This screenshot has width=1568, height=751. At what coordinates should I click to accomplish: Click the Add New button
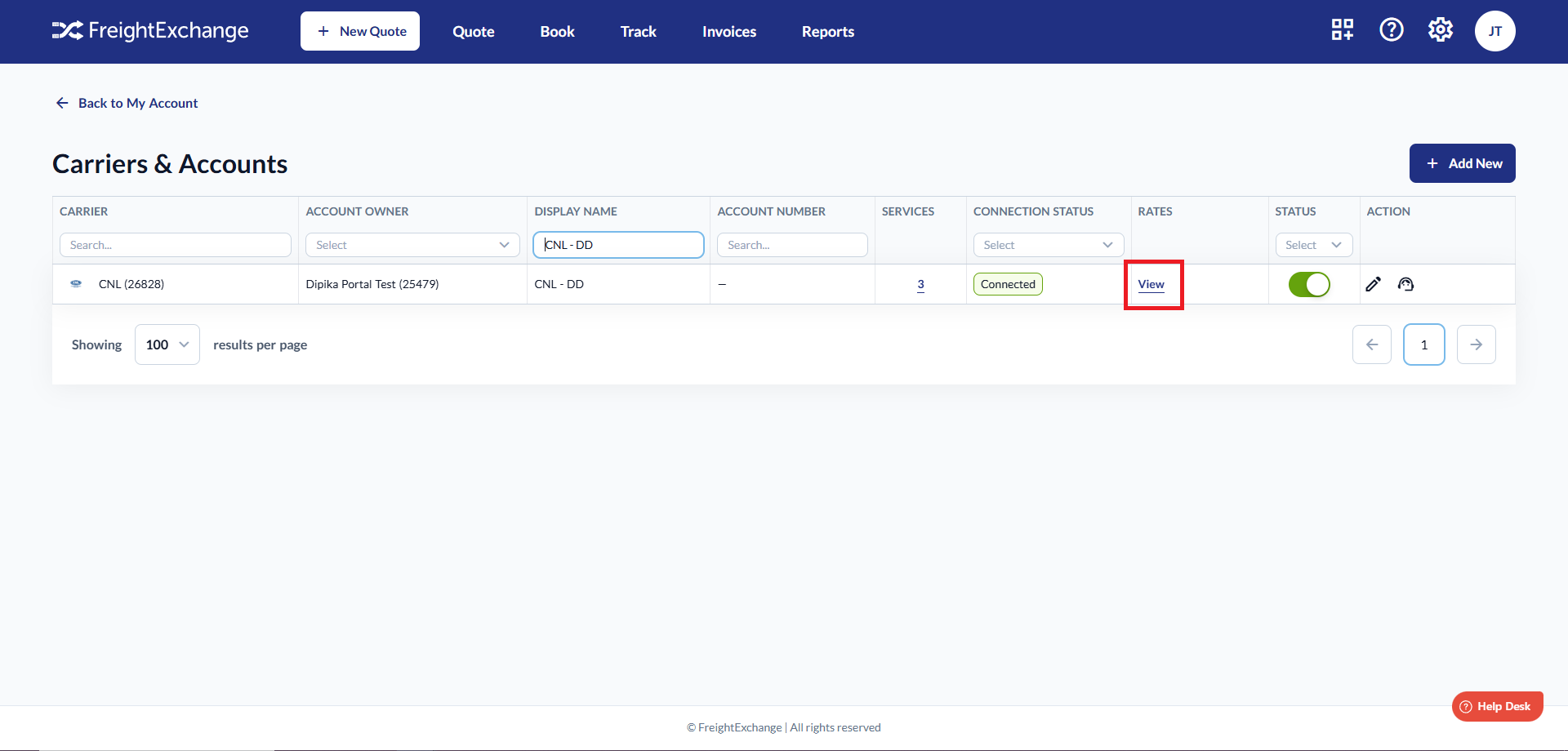[1463, 163]
